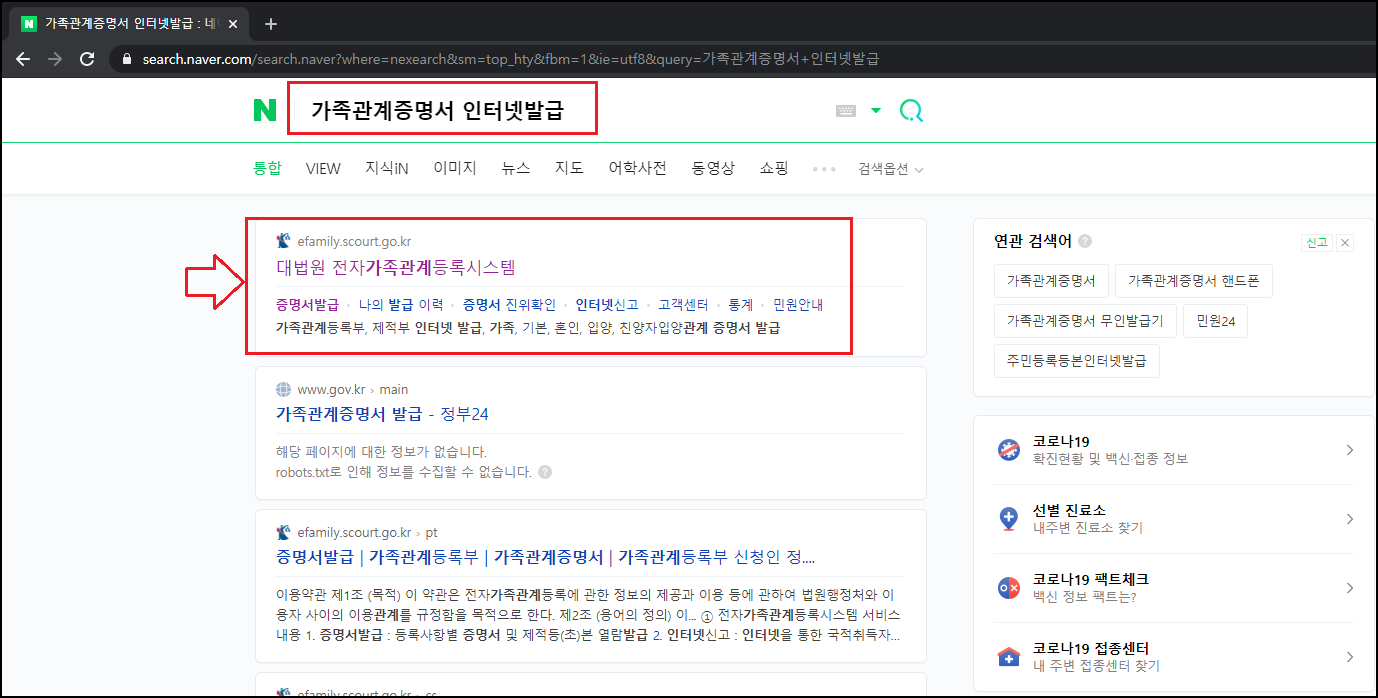Click the 코로나19 virus icon
This screenshot has height=698, width=1378.
click(1009, 450)
